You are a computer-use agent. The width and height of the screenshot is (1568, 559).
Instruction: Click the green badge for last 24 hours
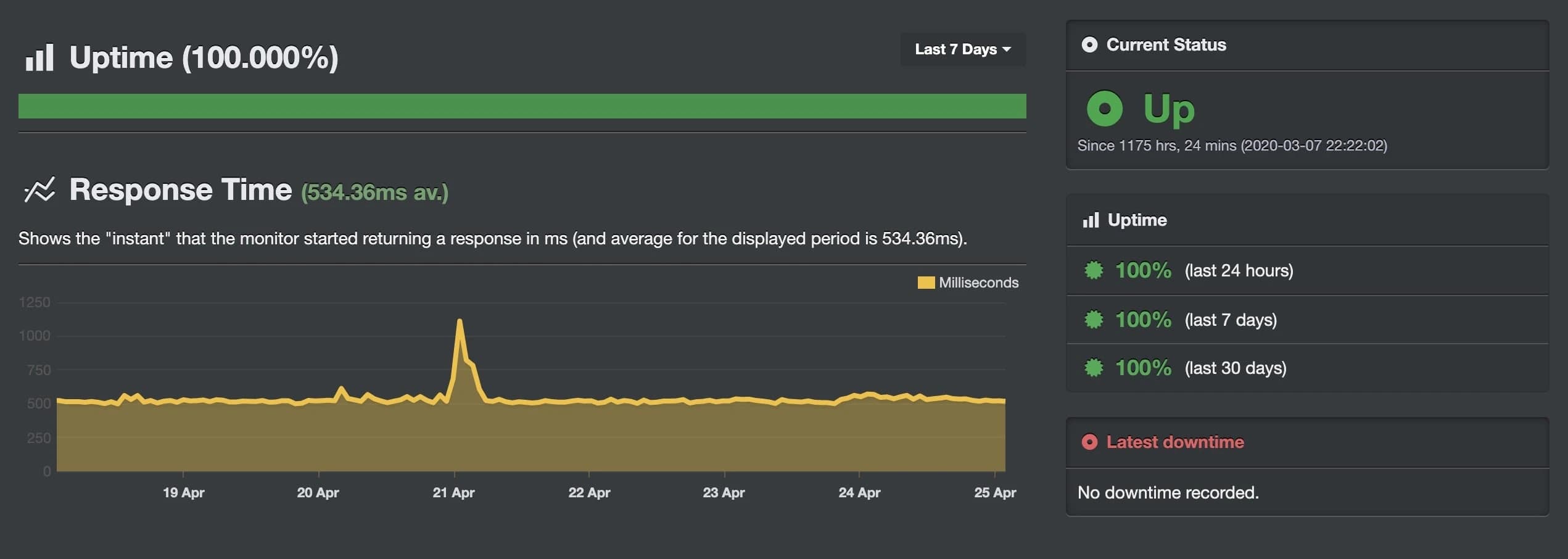click(x=1094, y=270)
